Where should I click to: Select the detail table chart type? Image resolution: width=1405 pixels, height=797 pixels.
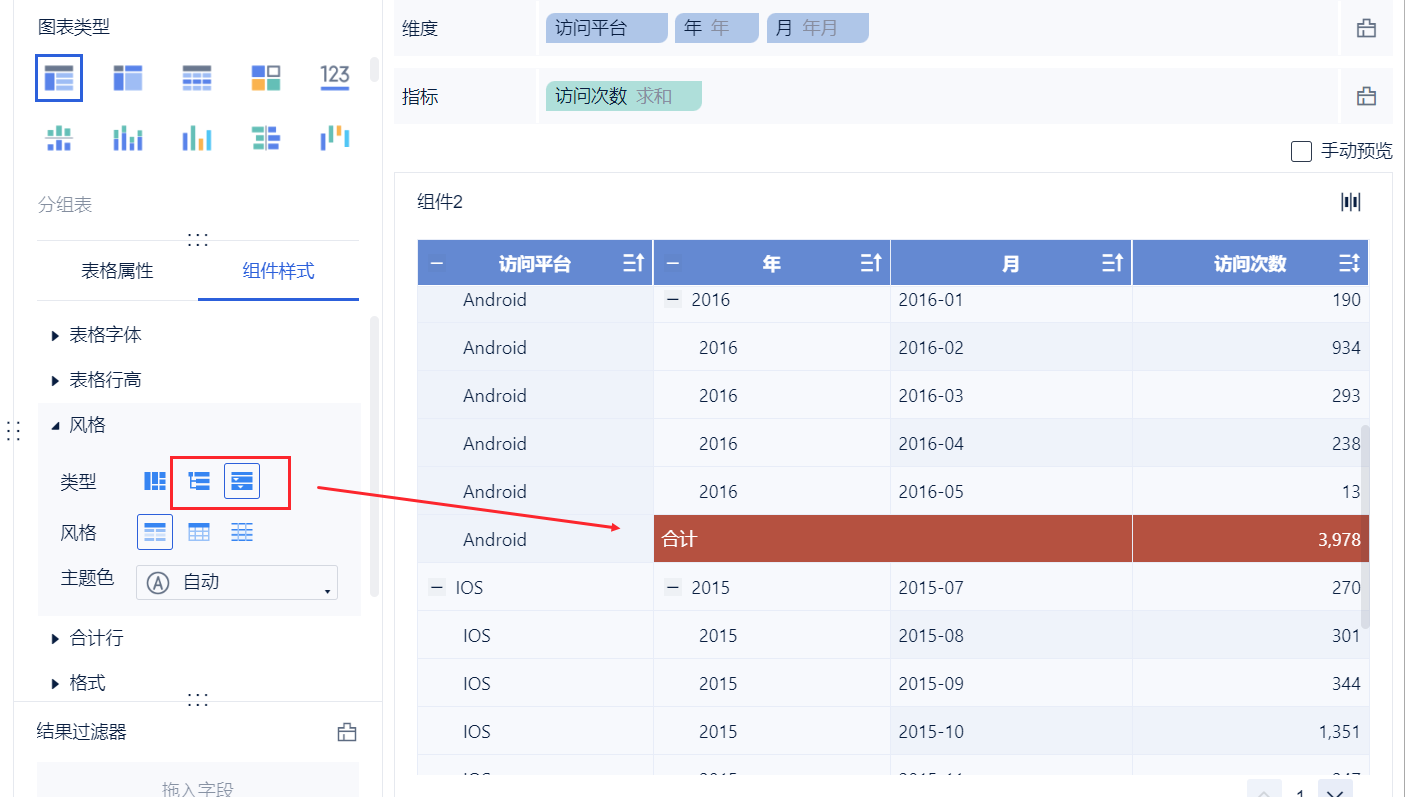197,78
